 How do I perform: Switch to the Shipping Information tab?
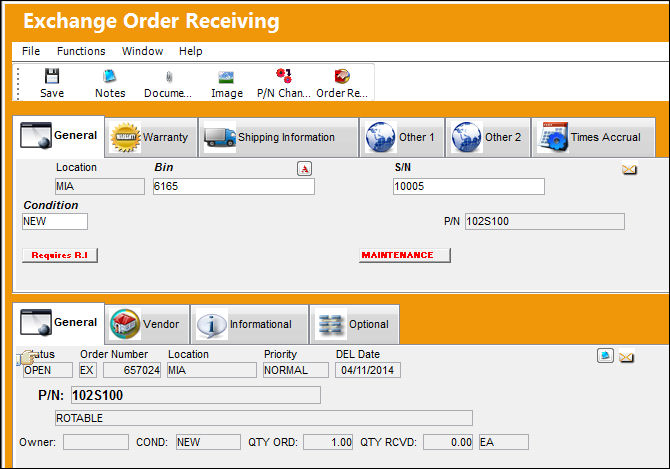[278, 137]
